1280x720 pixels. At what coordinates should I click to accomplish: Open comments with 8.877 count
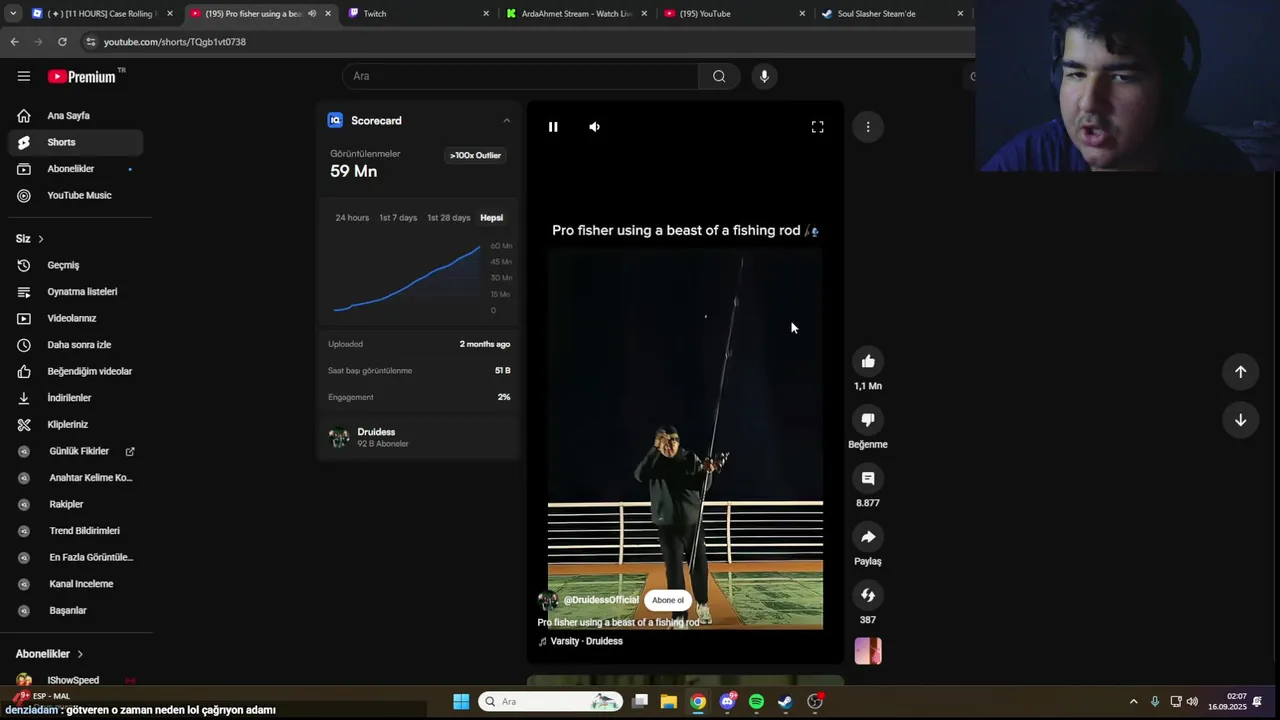tap(868, 478)
